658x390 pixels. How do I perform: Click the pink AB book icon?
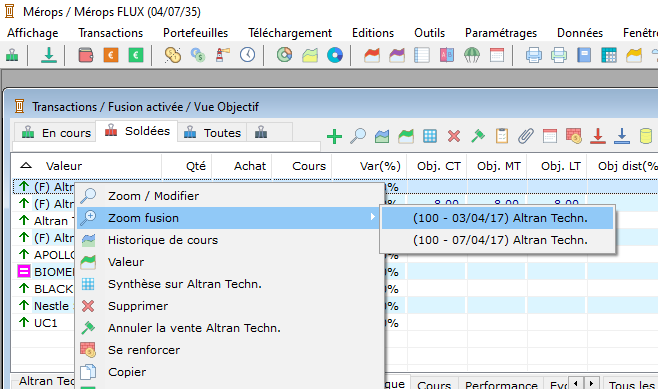pyautogui.click(x=446, y=55)
